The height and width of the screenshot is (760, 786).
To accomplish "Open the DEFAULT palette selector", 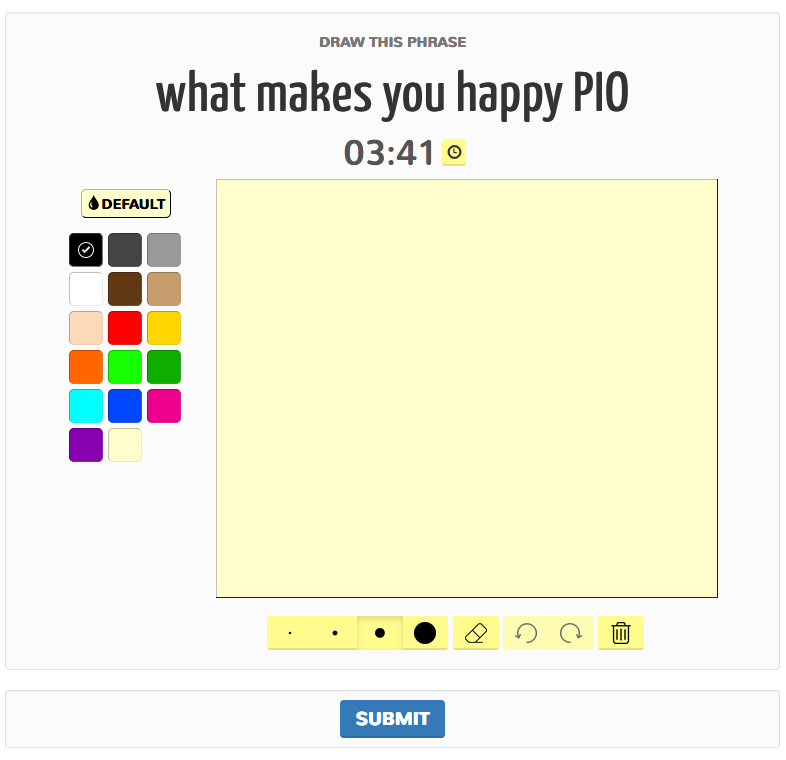I will point(126,204).
